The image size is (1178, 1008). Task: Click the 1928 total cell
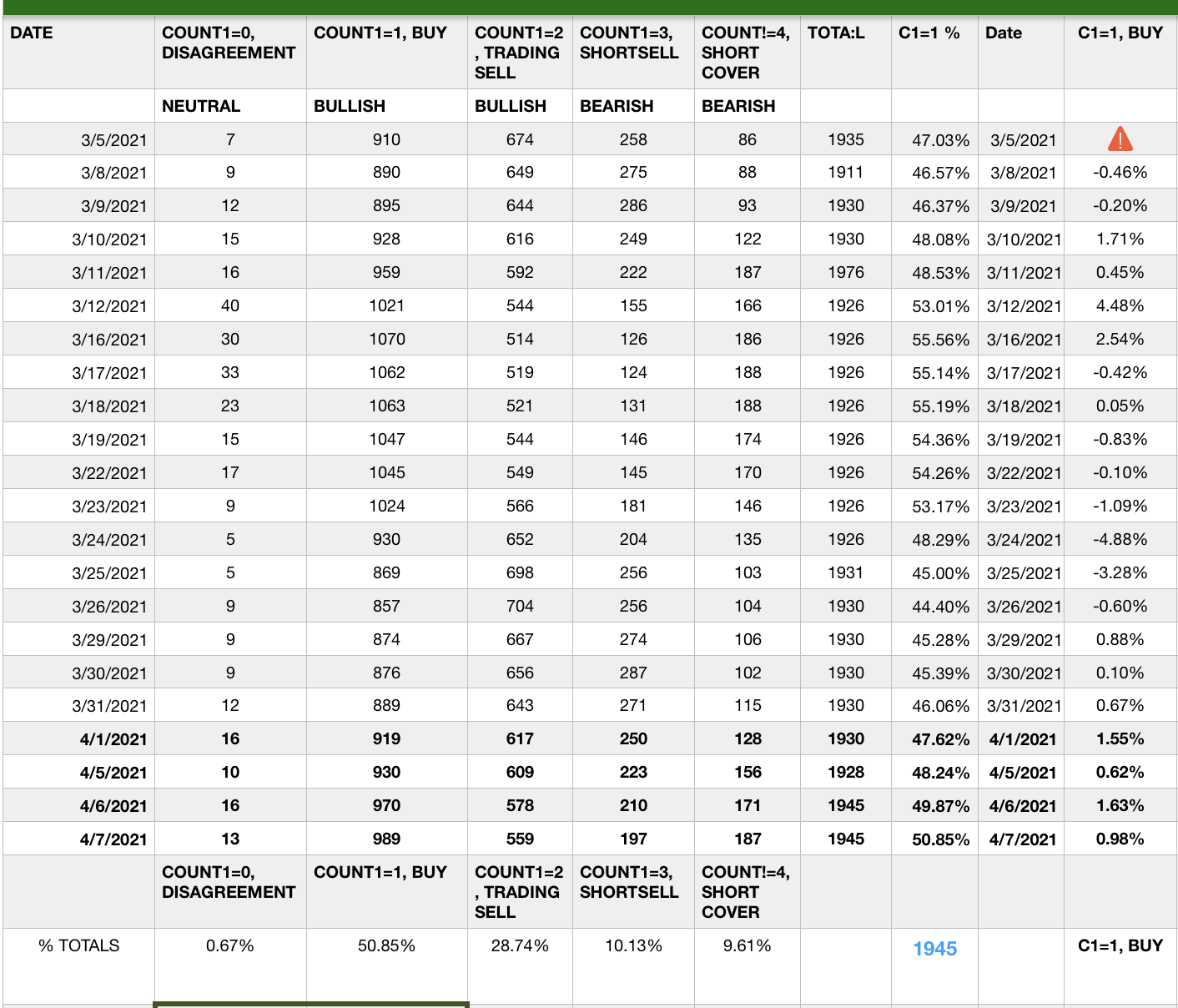coord(846,773)
